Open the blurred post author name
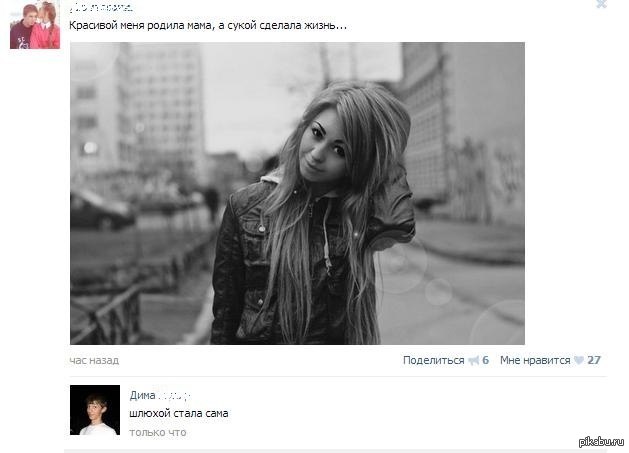The width and height of the screenshot is (629, 453). tap(101, 7)
